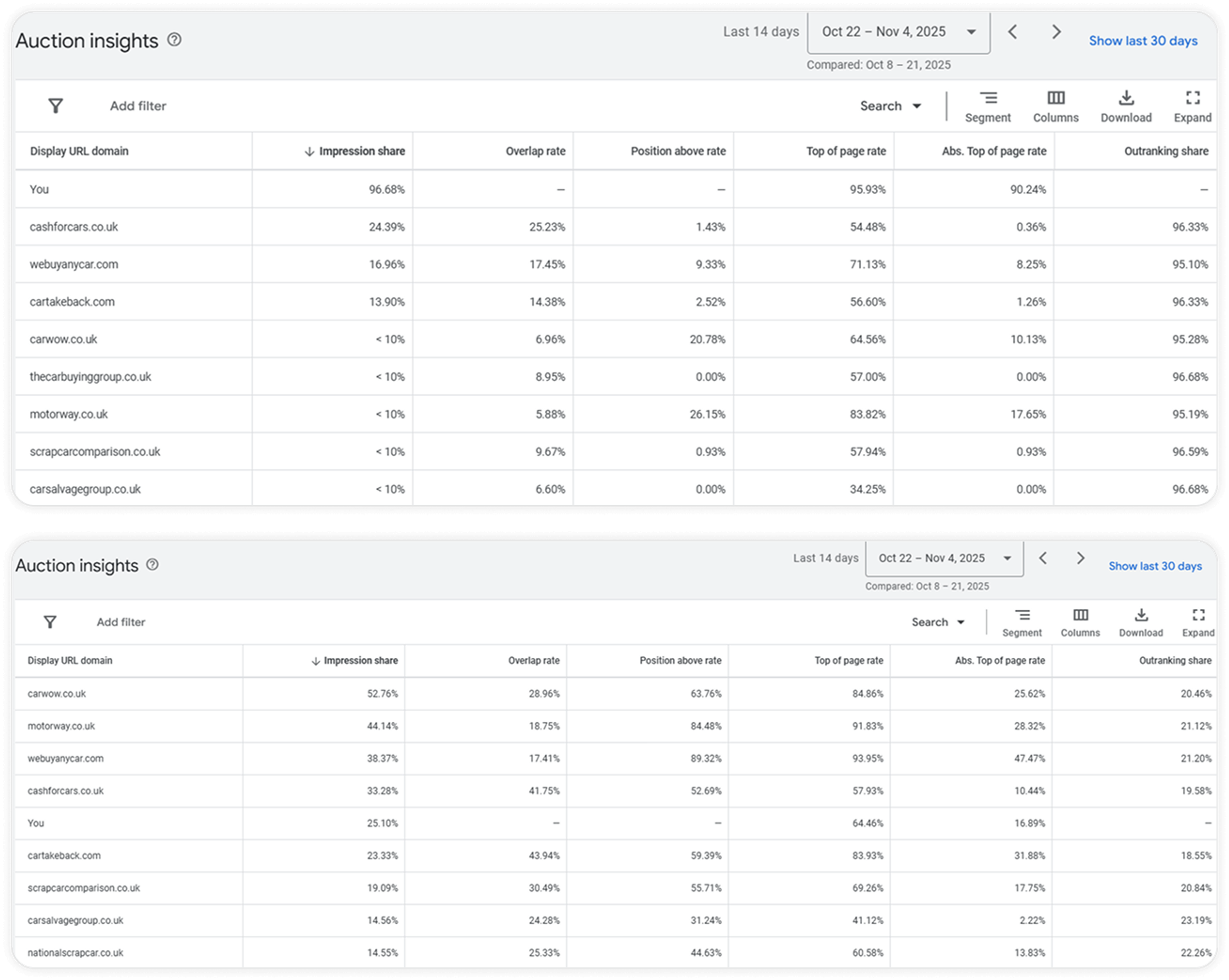Click the filter funnel icon in bottom panel
This screenshot has width=1229, height=980.
click(50, 621)
